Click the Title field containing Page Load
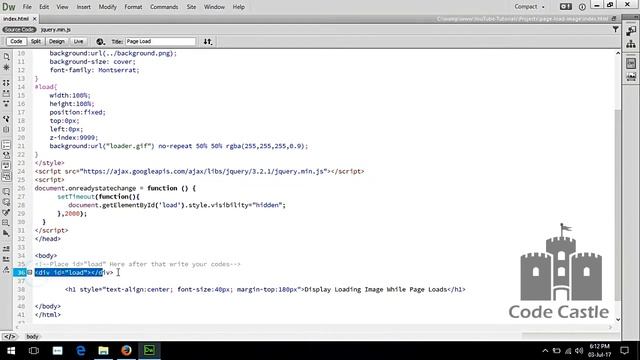This screenshot has width=640, height=360. tap(160, 42)
